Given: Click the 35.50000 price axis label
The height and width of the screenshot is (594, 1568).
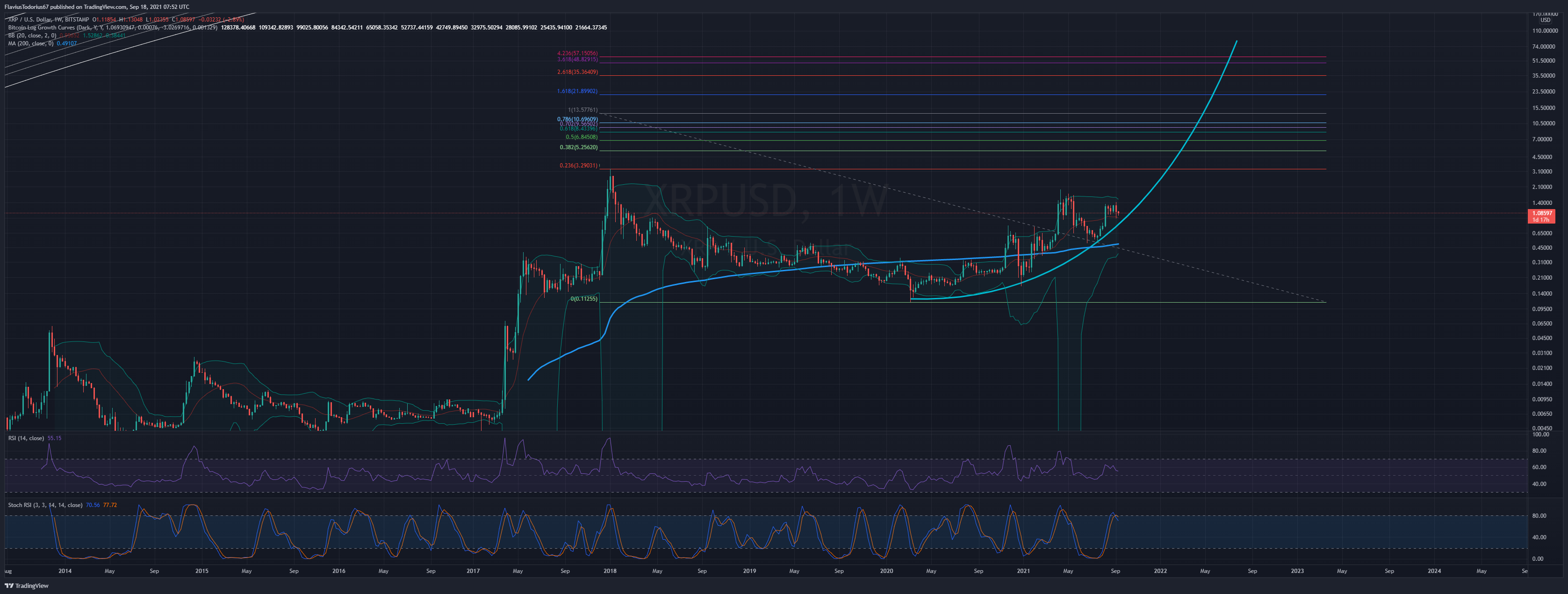Looking at the screenshot, I should (1544, 76).
